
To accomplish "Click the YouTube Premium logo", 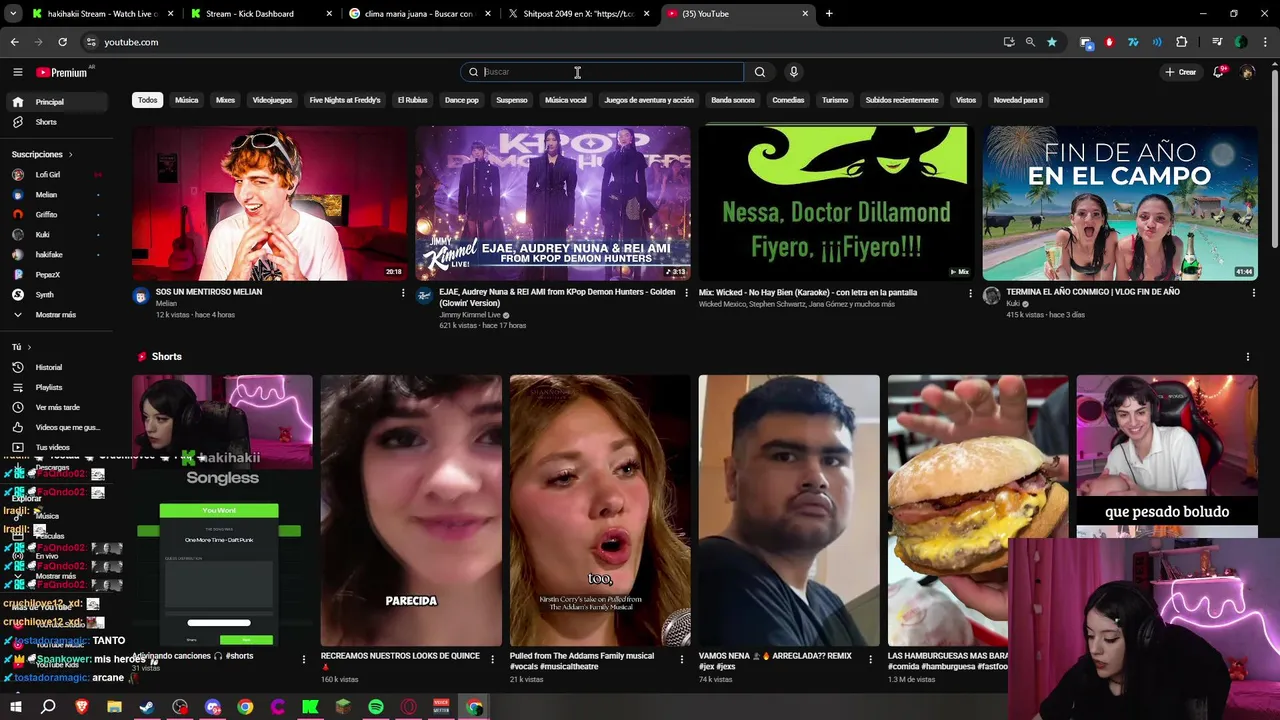I will point(62,72).
